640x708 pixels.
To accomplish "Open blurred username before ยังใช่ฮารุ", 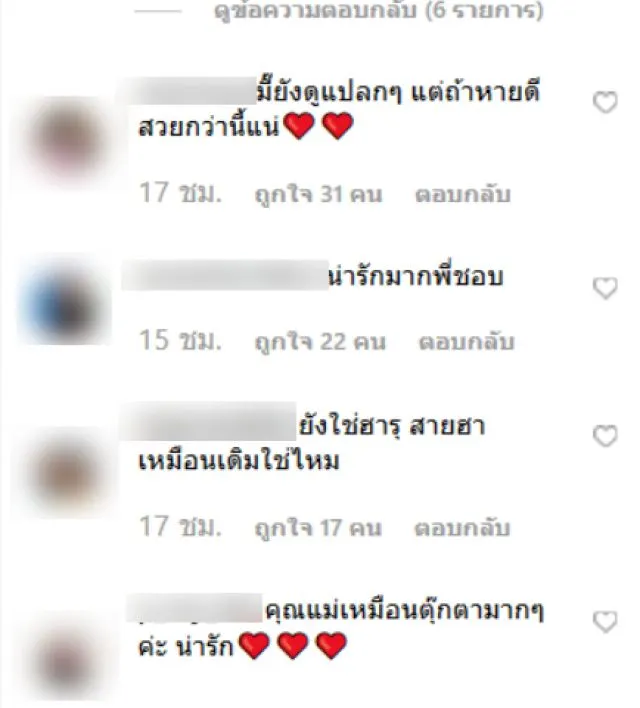I will [207, 421].
